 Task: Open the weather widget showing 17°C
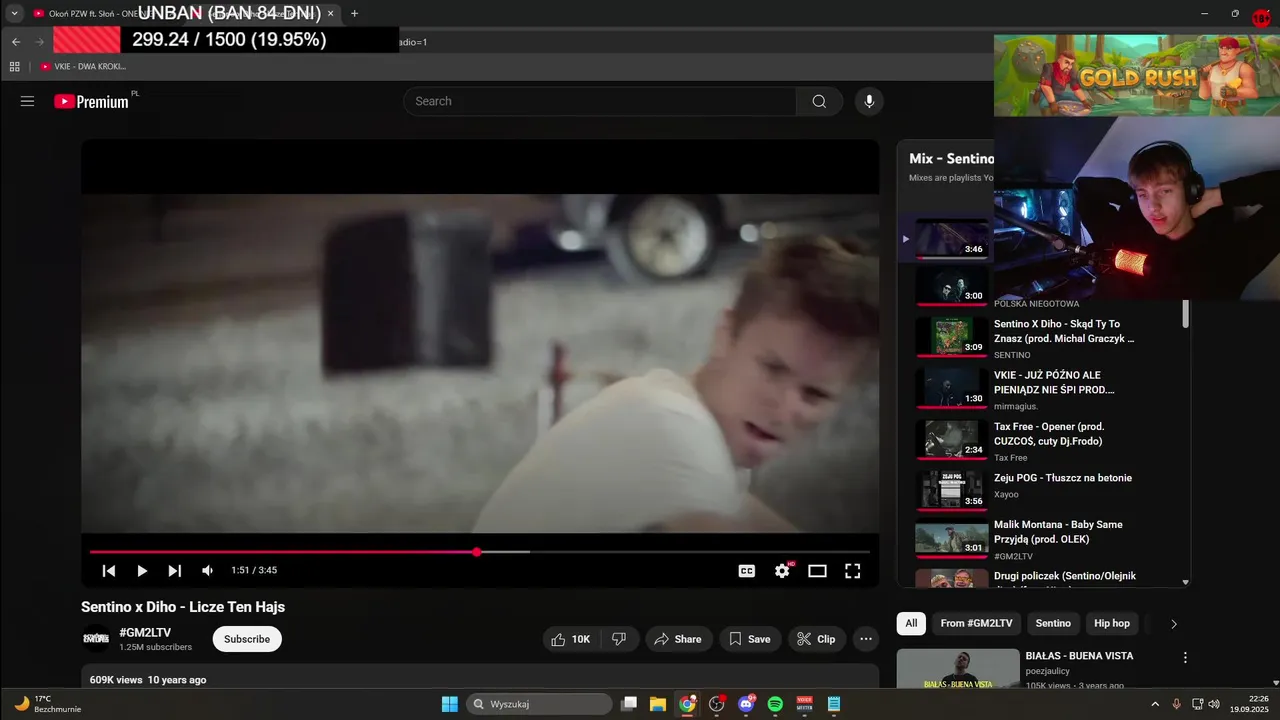pos(47,704)
